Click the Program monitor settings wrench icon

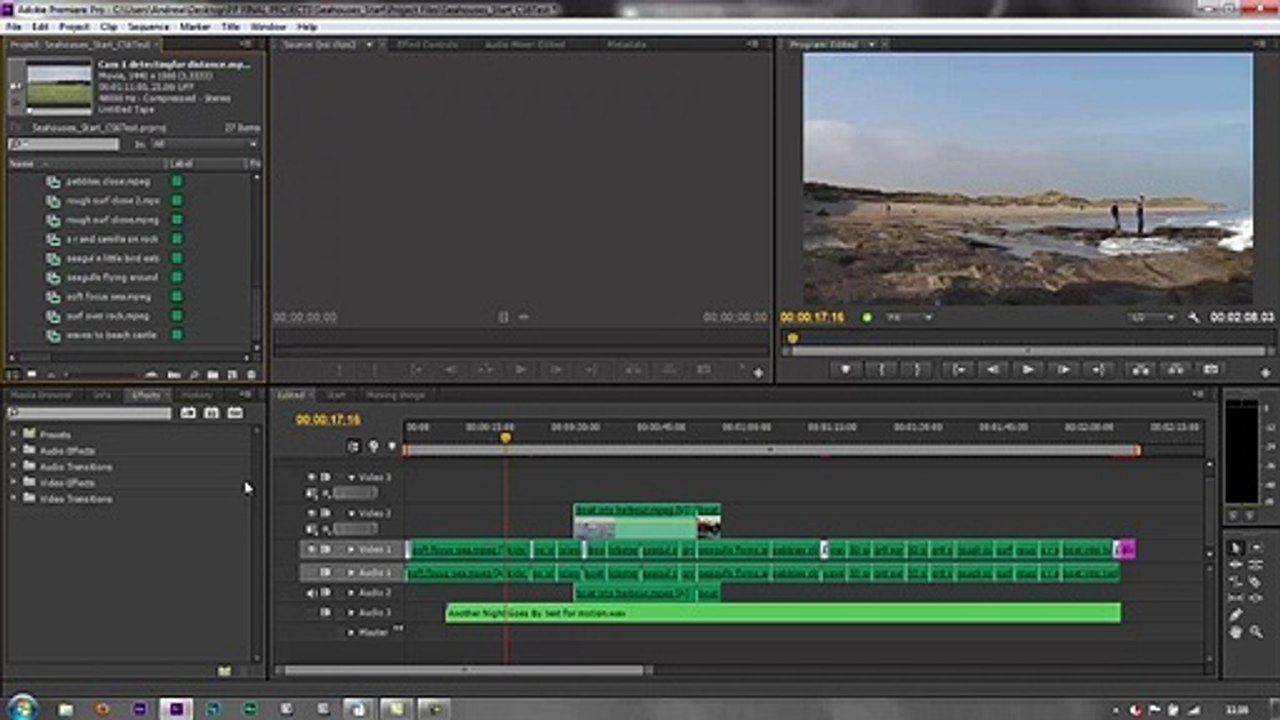click(x=1194, y=317)
